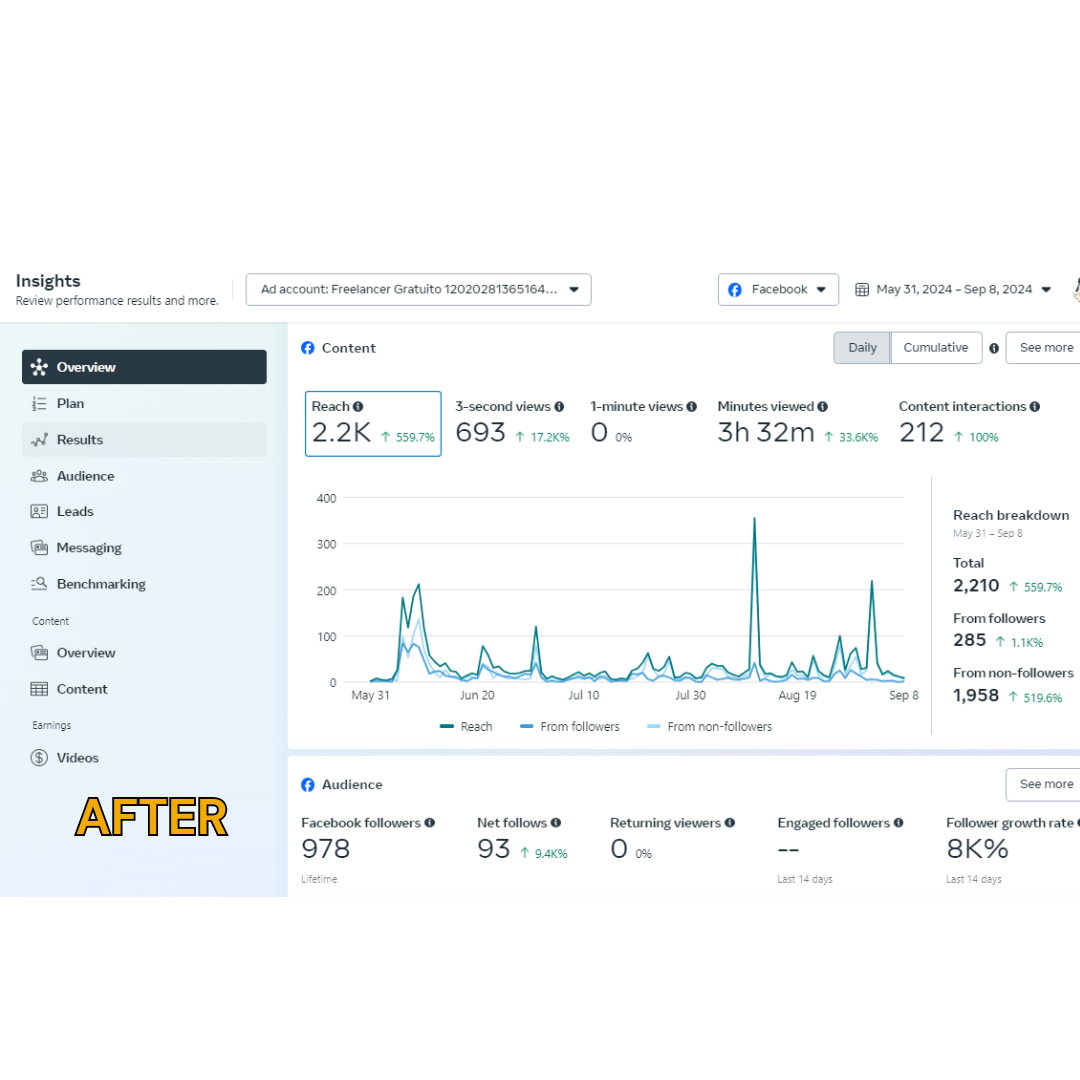Click the Returning viewers info icon
The image size is (1080, 1080).
tap(730, 822)
